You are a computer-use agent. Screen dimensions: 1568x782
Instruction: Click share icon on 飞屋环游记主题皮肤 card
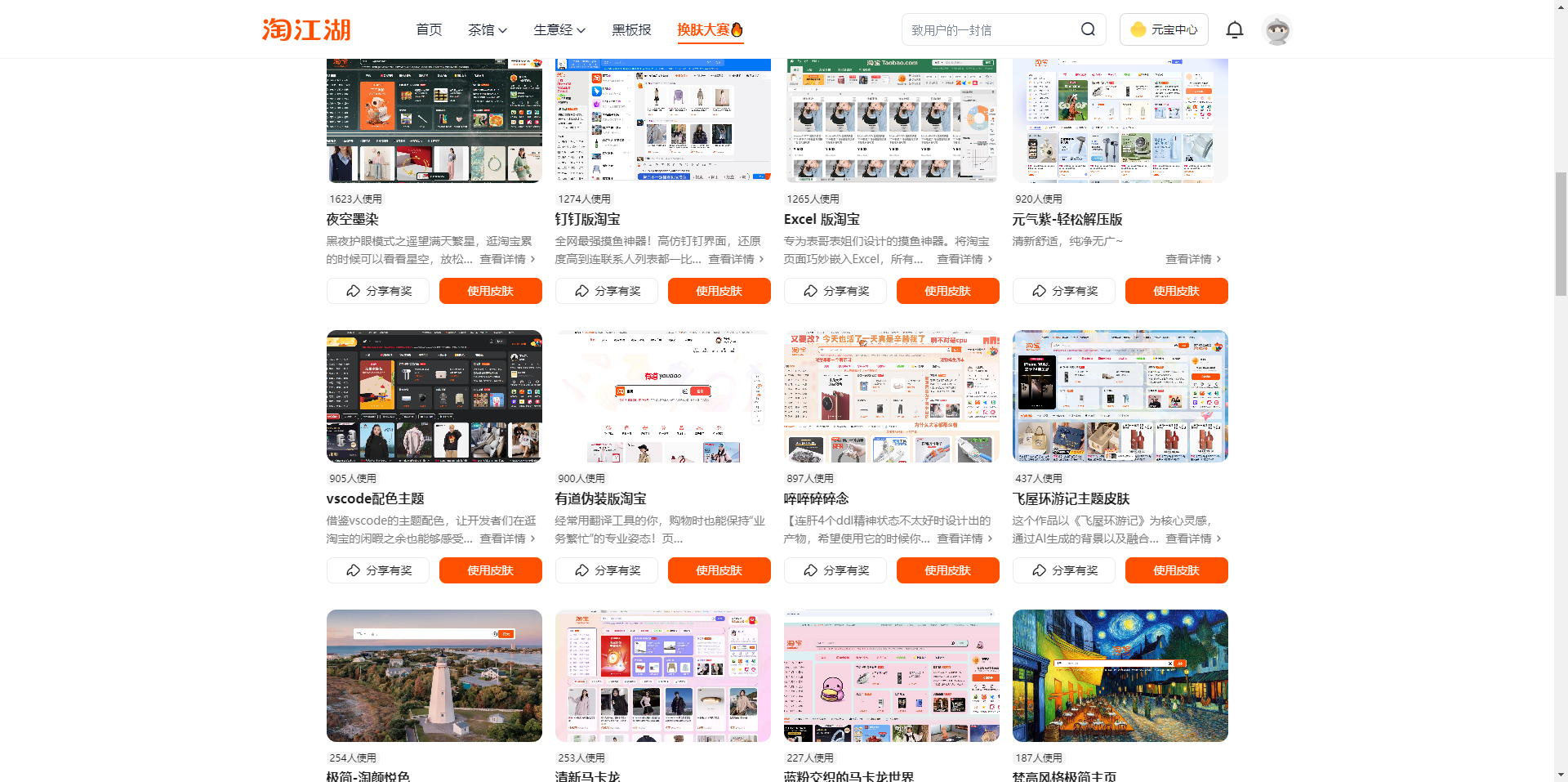click(x=1040, y=570)
